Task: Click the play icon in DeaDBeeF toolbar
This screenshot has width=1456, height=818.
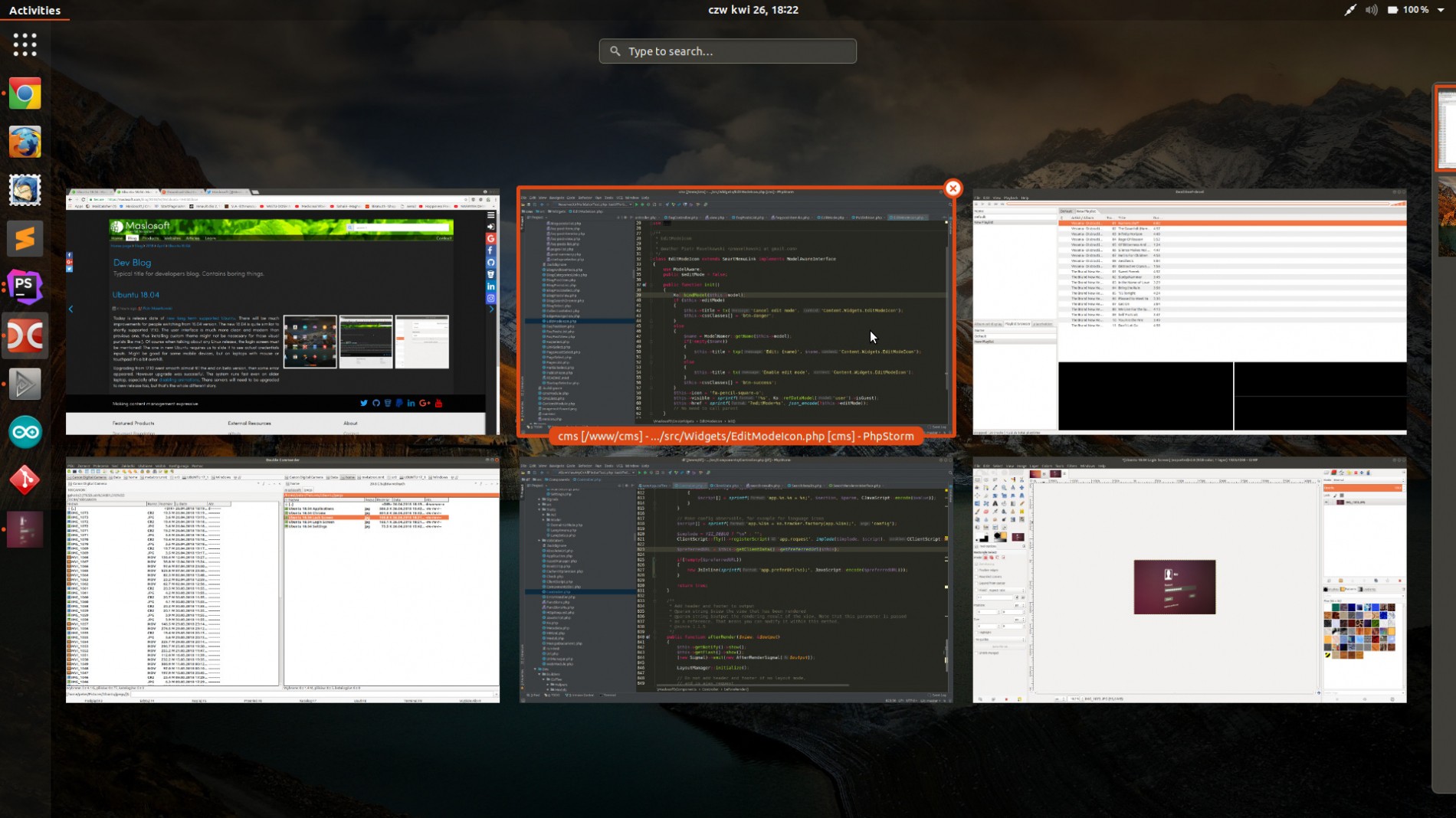Action: (x=983, y=204)
